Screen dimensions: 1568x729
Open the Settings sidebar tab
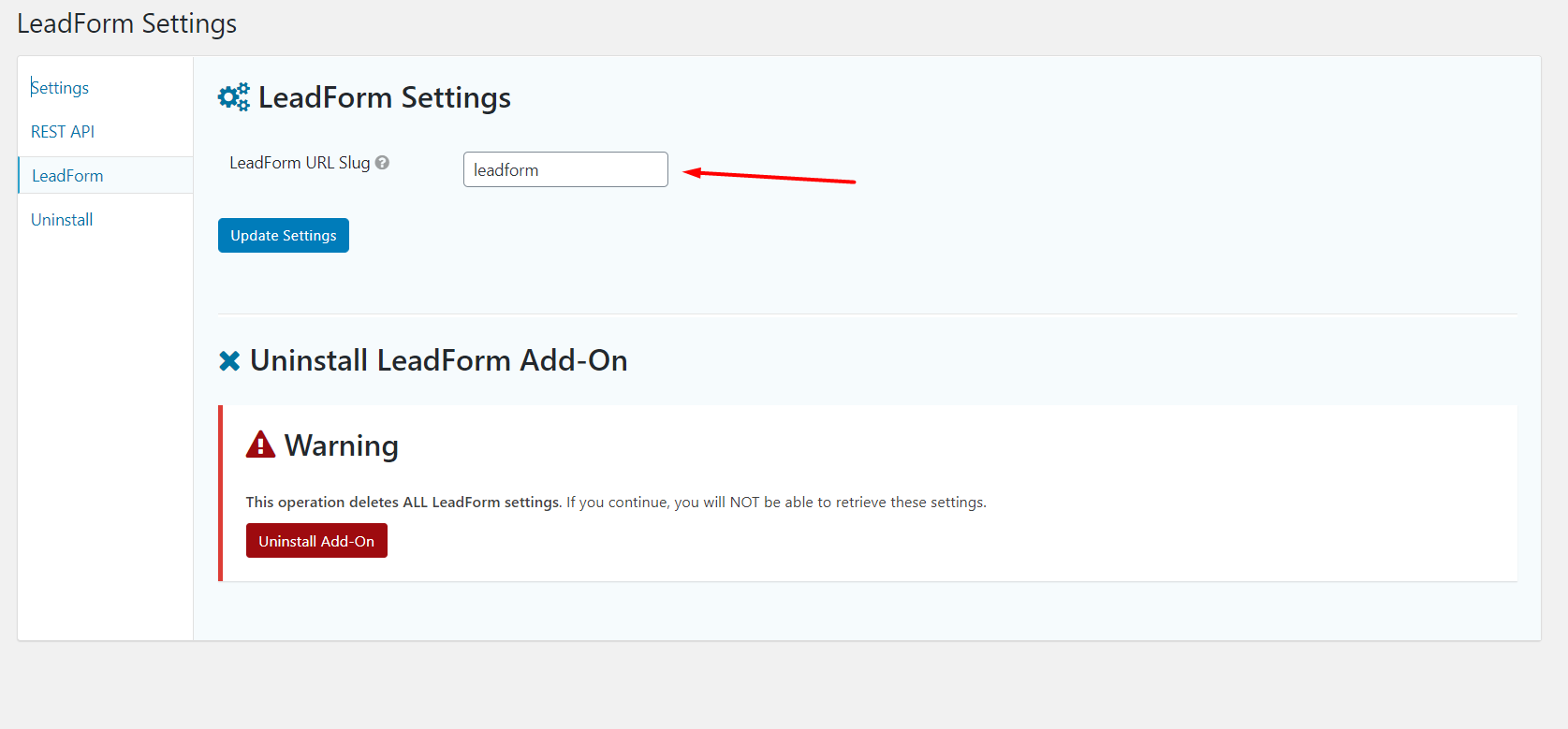point(60,88)
